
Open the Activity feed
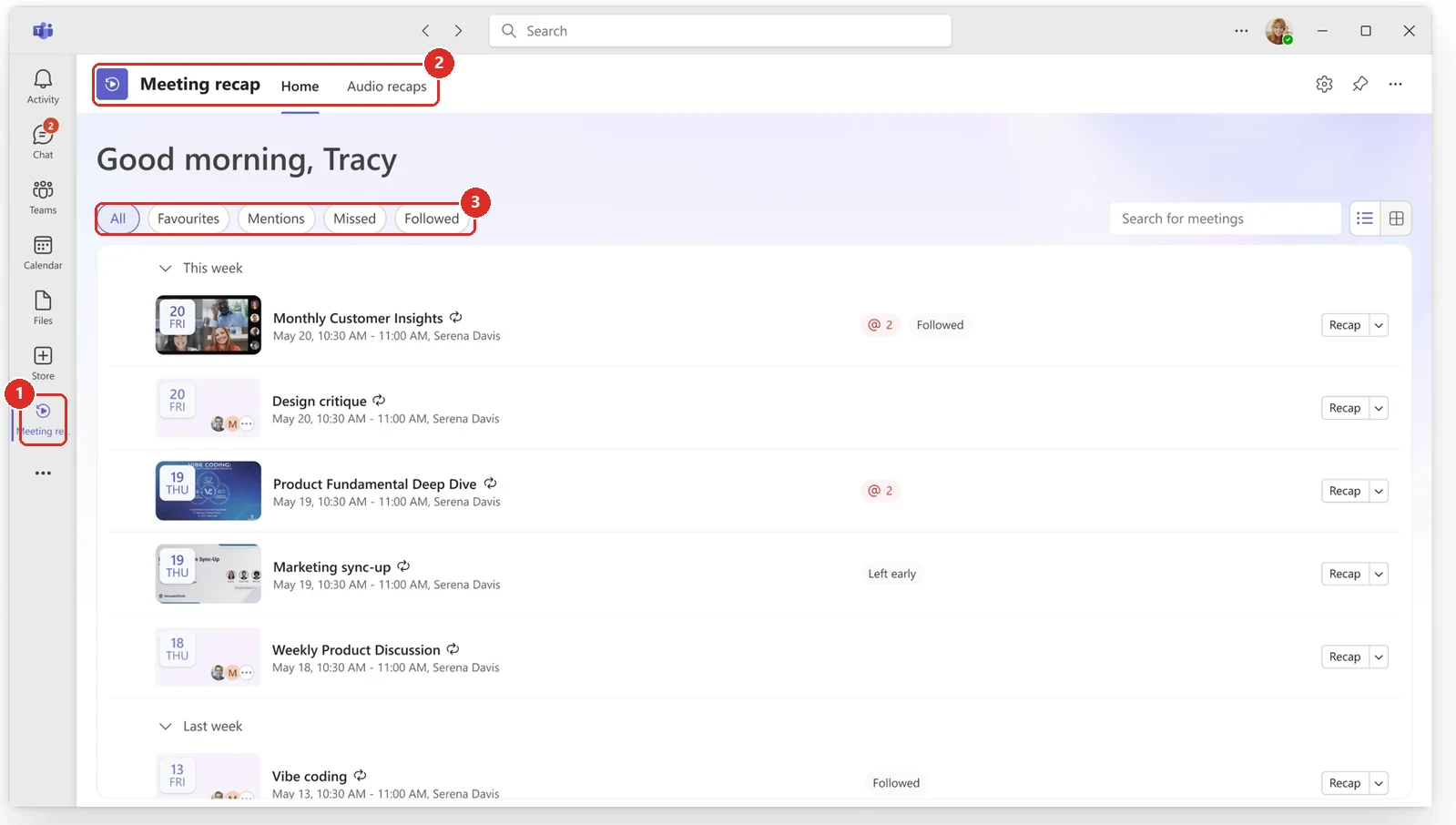pos(43,87)
